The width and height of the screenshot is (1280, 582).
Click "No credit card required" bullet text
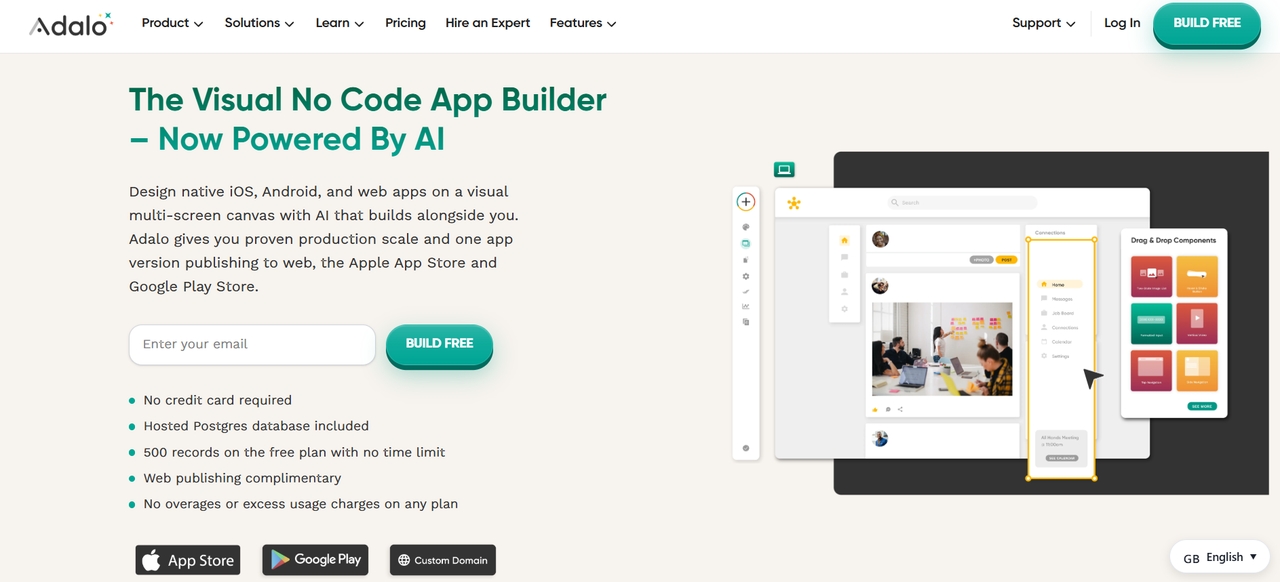click(x=217, y=400)
